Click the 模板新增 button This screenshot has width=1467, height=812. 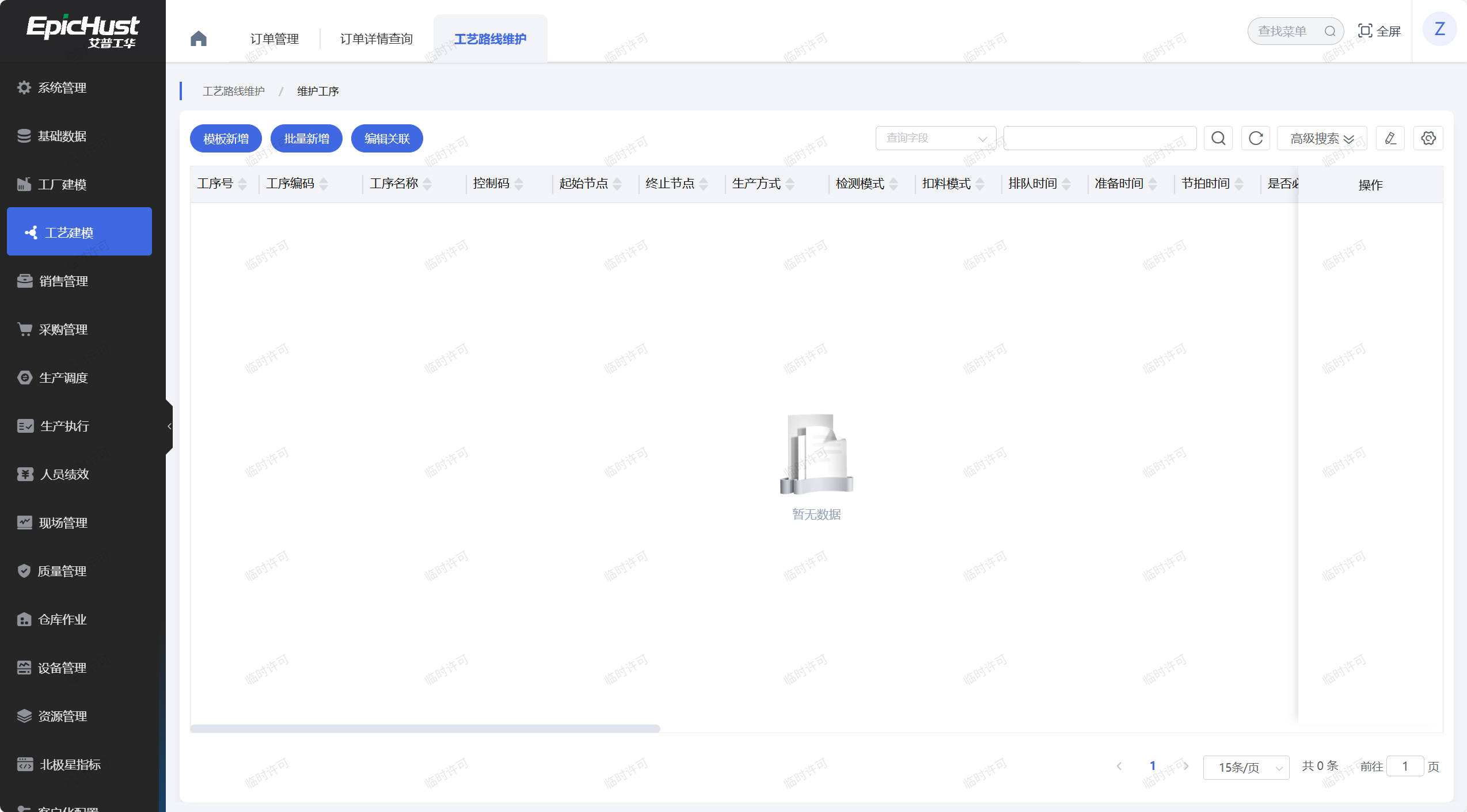click(x=226, y=139)
